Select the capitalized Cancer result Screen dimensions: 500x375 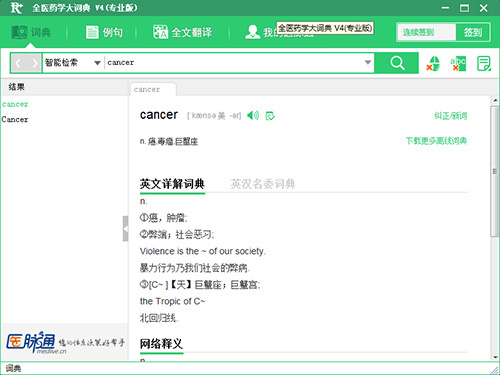coord(15,119)
